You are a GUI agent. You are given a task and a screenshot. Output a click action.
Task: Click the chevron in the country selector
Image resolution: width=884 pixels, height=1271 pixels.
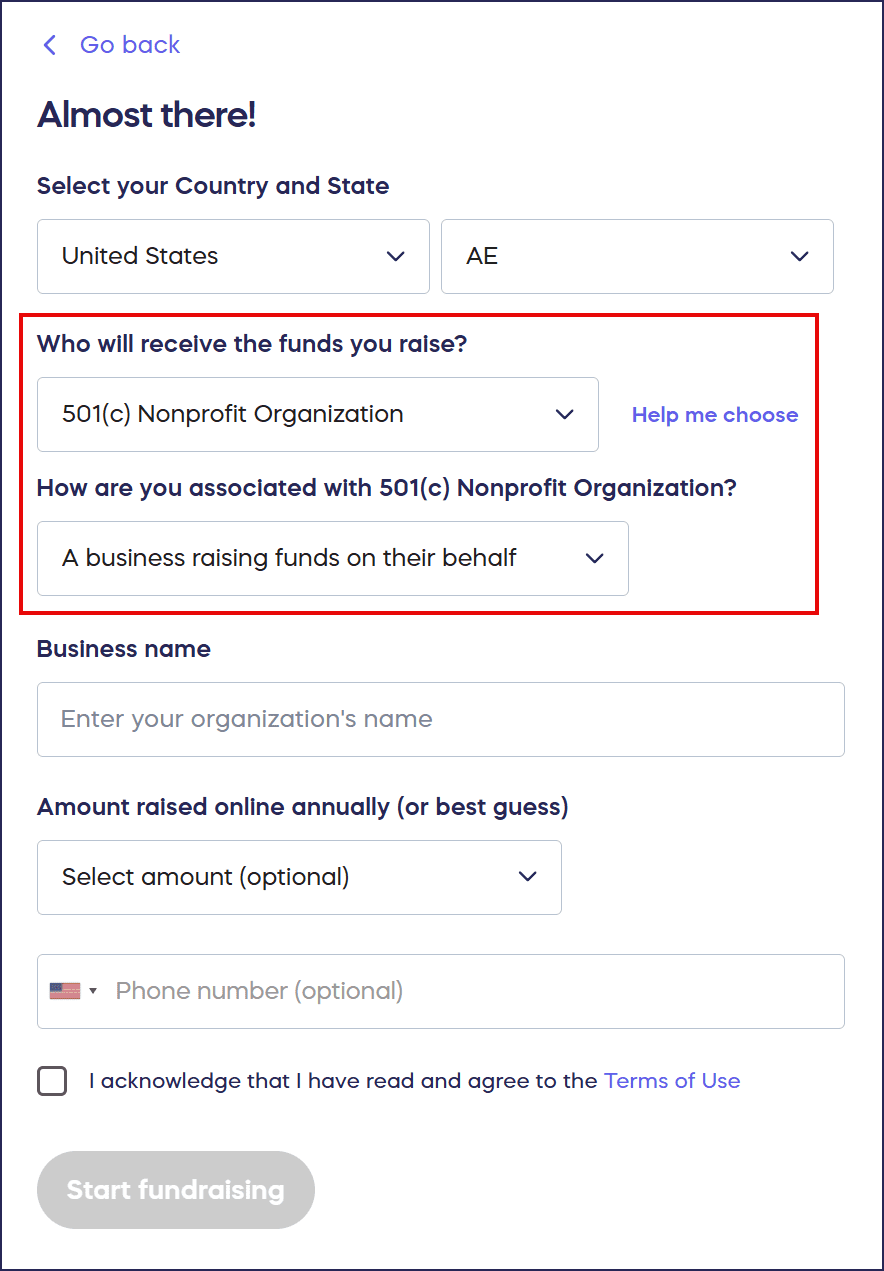pos(395,257)
